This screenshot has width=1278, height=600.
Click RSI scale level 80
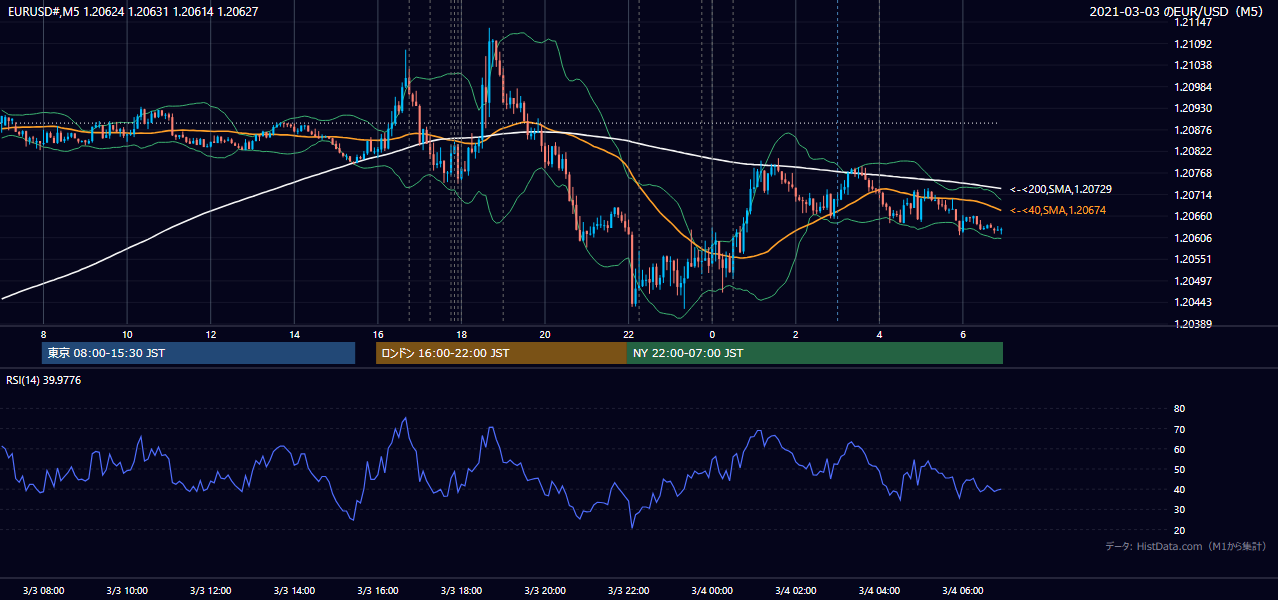1179,409
